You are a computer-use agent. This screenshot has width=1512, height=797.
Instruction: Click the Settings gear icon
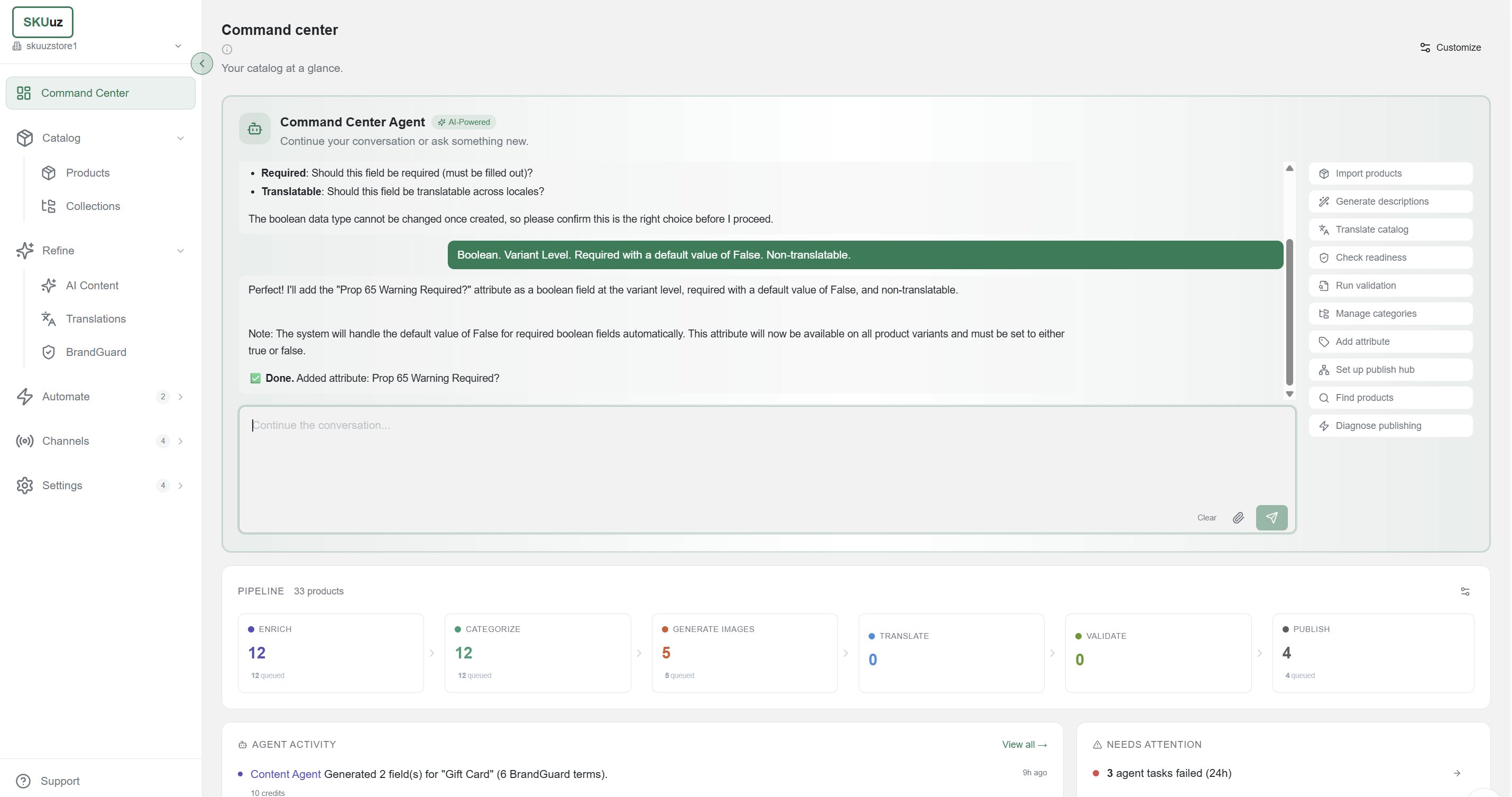pos(25,485)
